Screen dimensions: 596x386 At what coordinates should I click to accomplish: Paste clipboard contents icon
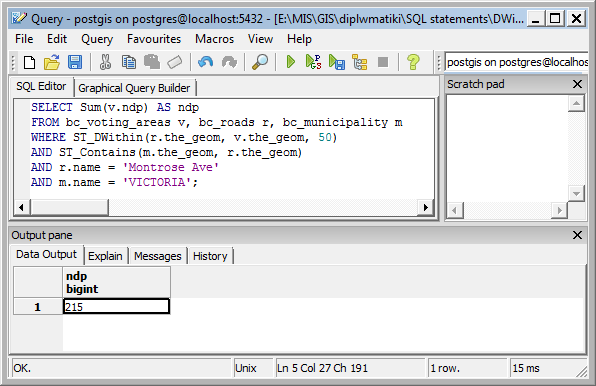pos(152,62)
